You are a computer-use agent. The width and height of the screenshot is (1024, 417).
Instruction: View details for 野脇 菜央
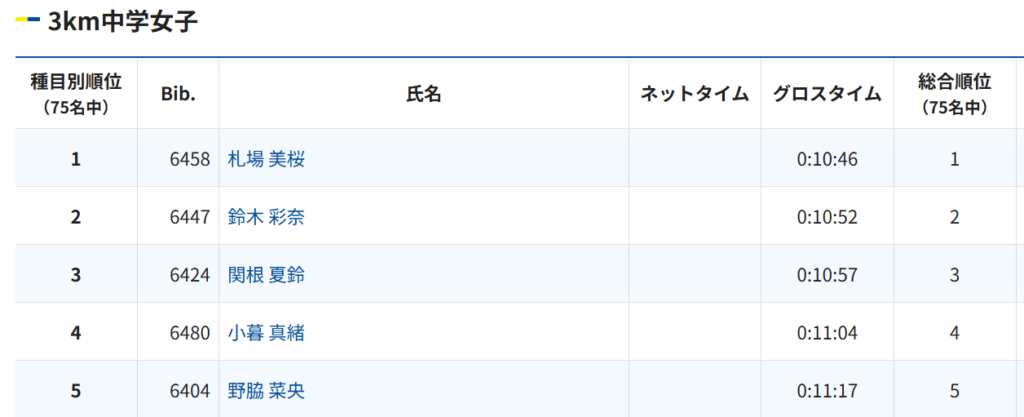(x=266, y=391)
